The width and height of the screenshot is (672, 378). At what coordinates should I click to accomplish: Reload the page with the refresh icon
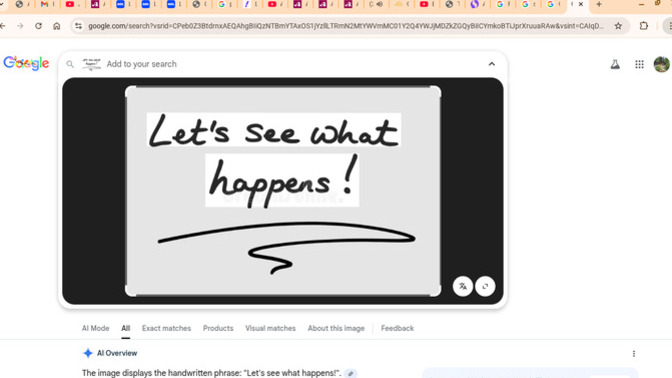tap(39, 26)
